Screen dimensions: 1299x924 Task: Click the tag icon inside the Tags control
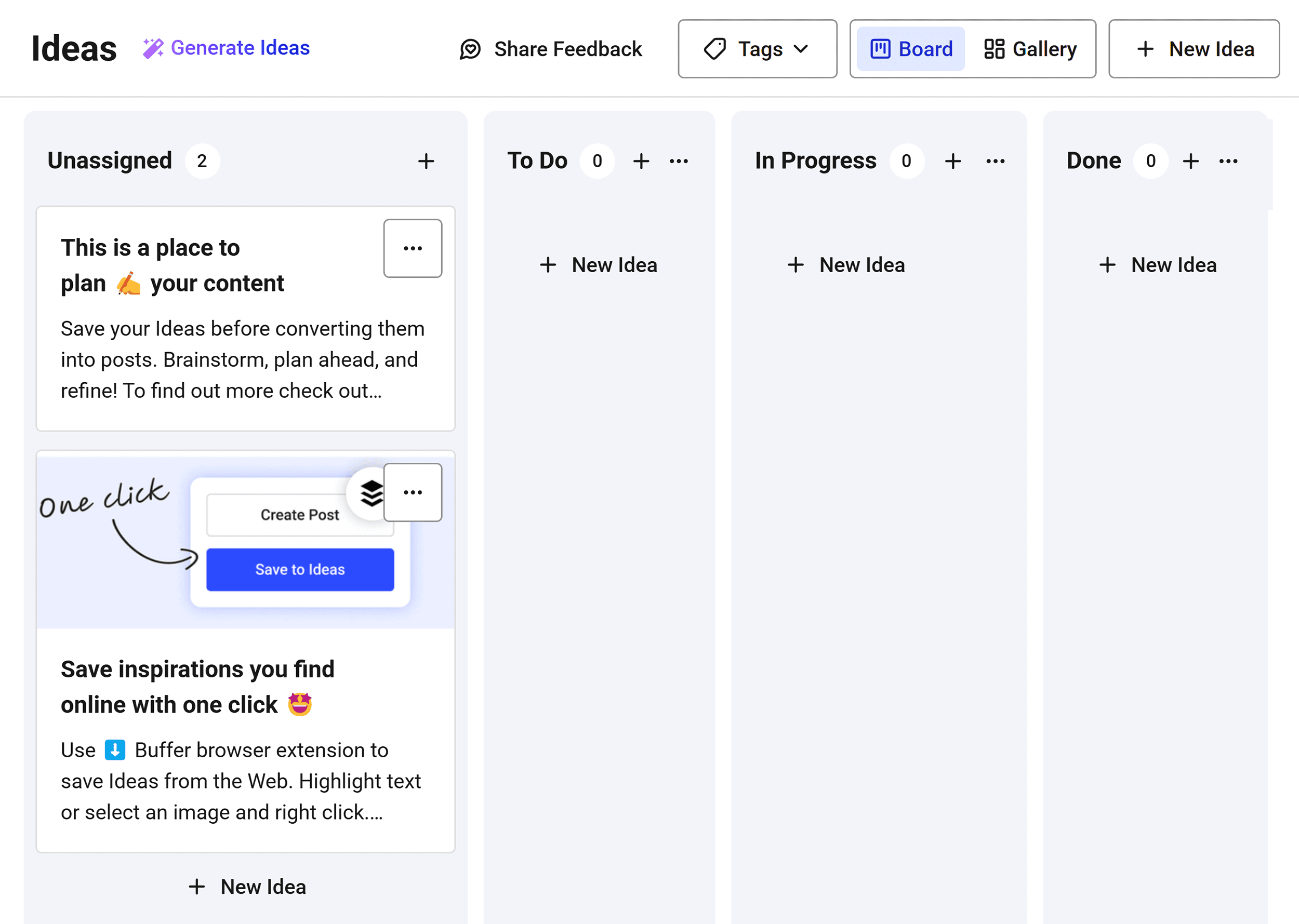pos(715,49)
